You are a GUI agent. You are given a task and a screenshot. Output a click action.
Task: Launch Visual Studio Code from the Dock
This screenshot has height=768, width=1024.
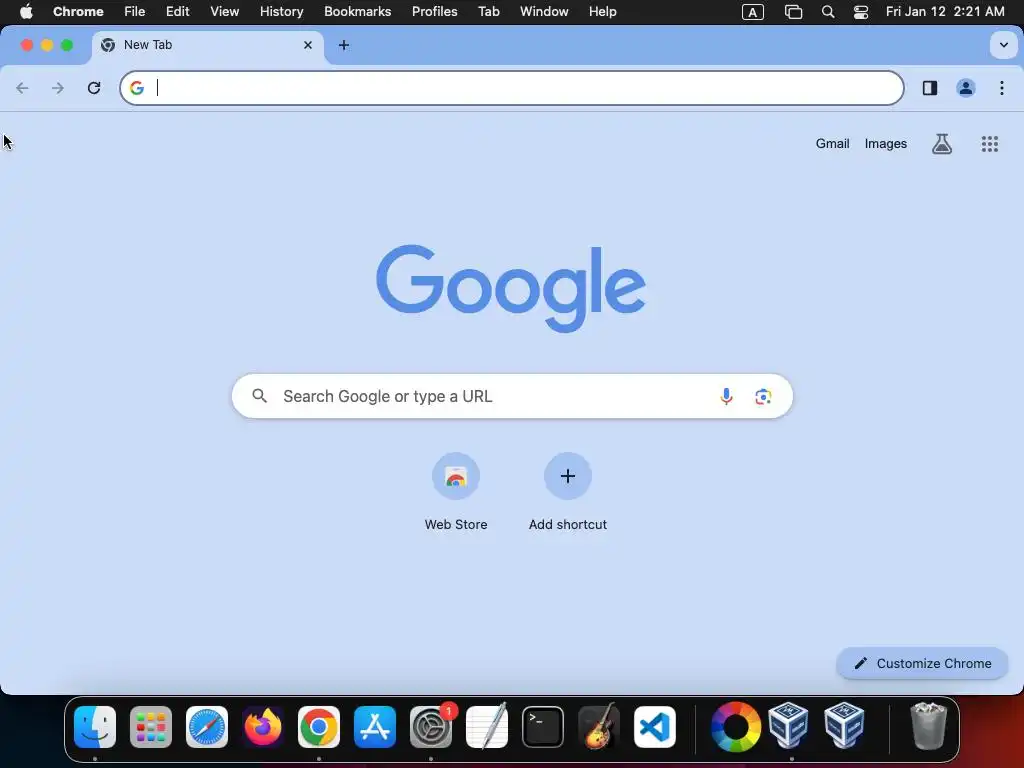tap(655, 727)
